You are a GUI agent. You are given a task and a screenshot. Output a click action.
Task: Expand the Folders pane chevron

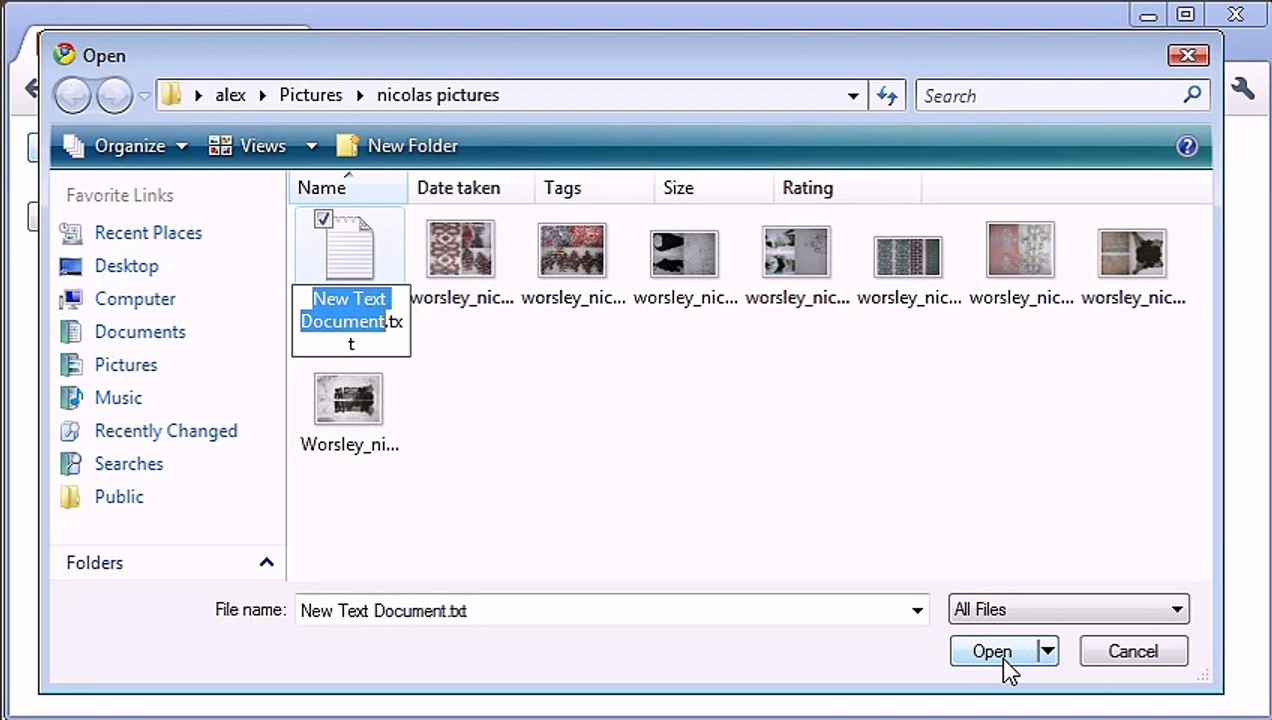tap(266, 563)
